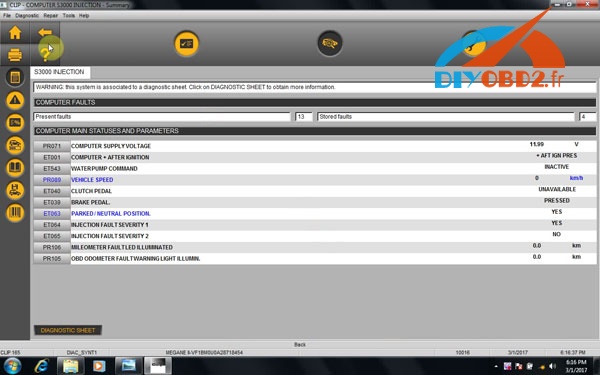Click the back arrow icon
This screenshot has width=600, height=375.
pos(45,32)
